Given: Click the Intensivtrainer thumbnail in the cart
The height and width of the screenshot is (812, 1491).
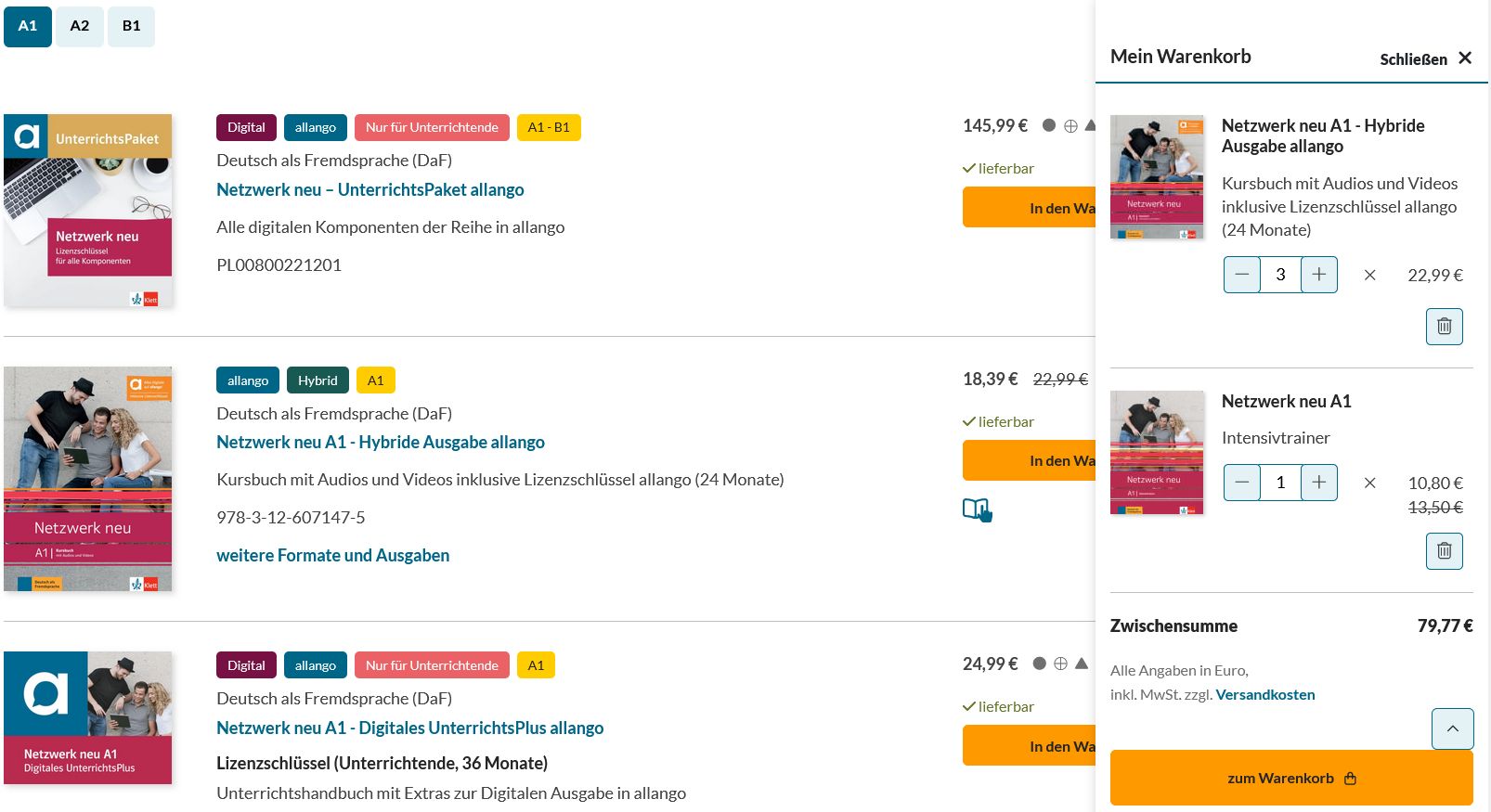Looking at the screenshot, I should tap(1156, 454).
